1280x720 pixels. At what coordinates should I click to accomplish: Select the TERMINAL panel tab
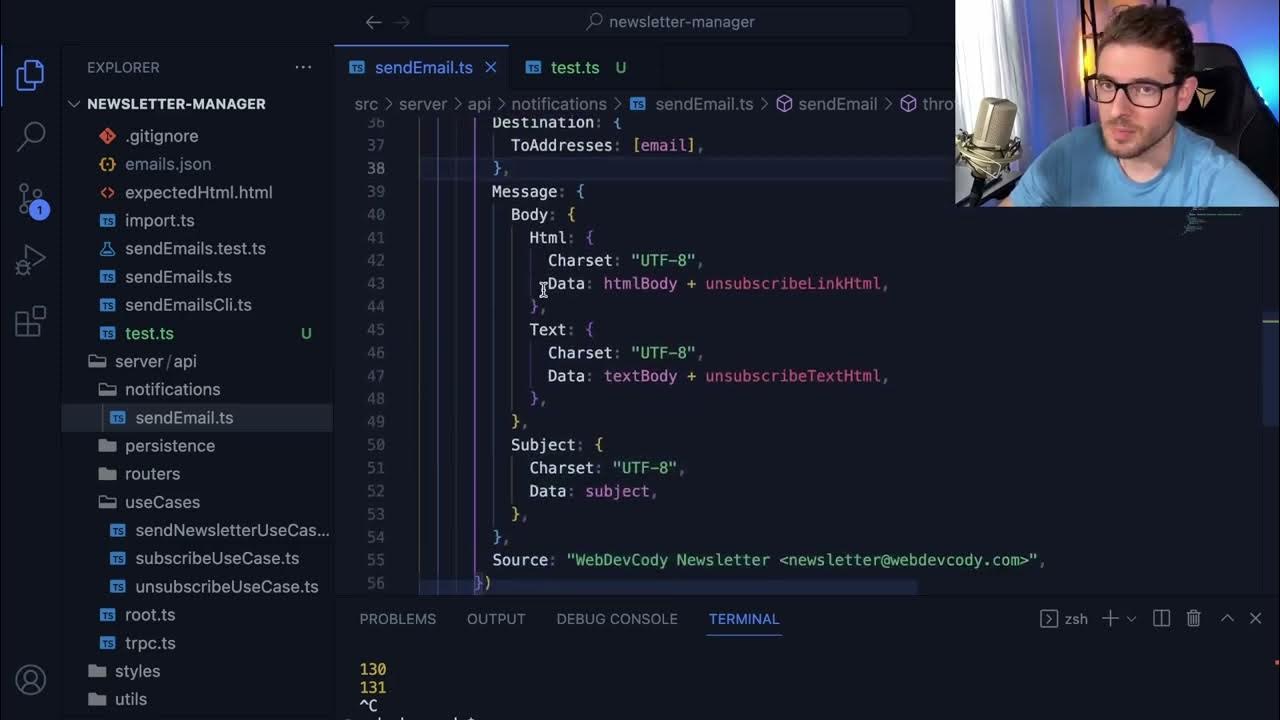click(x=744, y=619)
